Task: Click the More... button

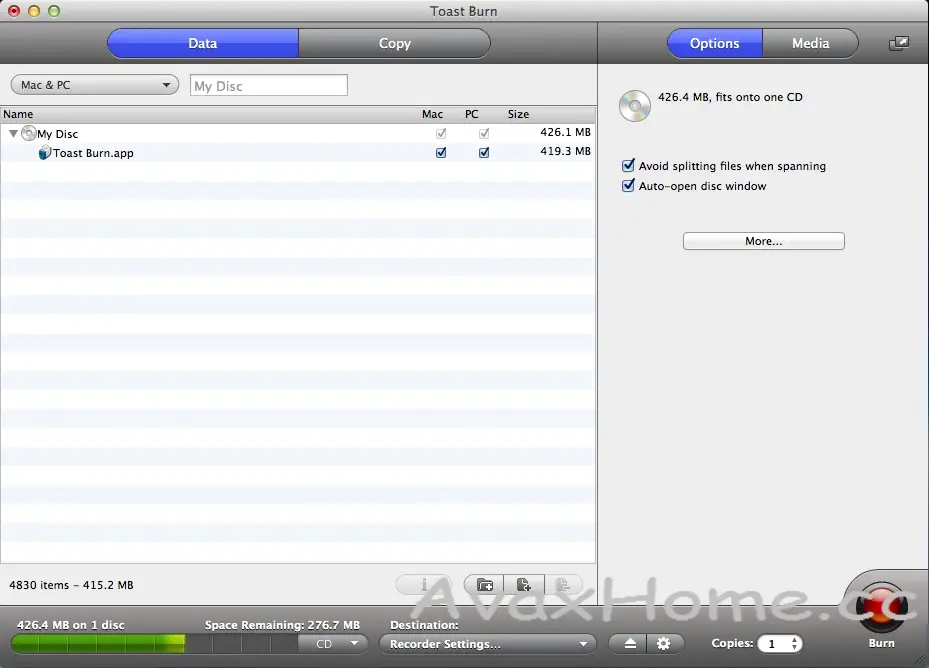Action: tap(764, 241)
